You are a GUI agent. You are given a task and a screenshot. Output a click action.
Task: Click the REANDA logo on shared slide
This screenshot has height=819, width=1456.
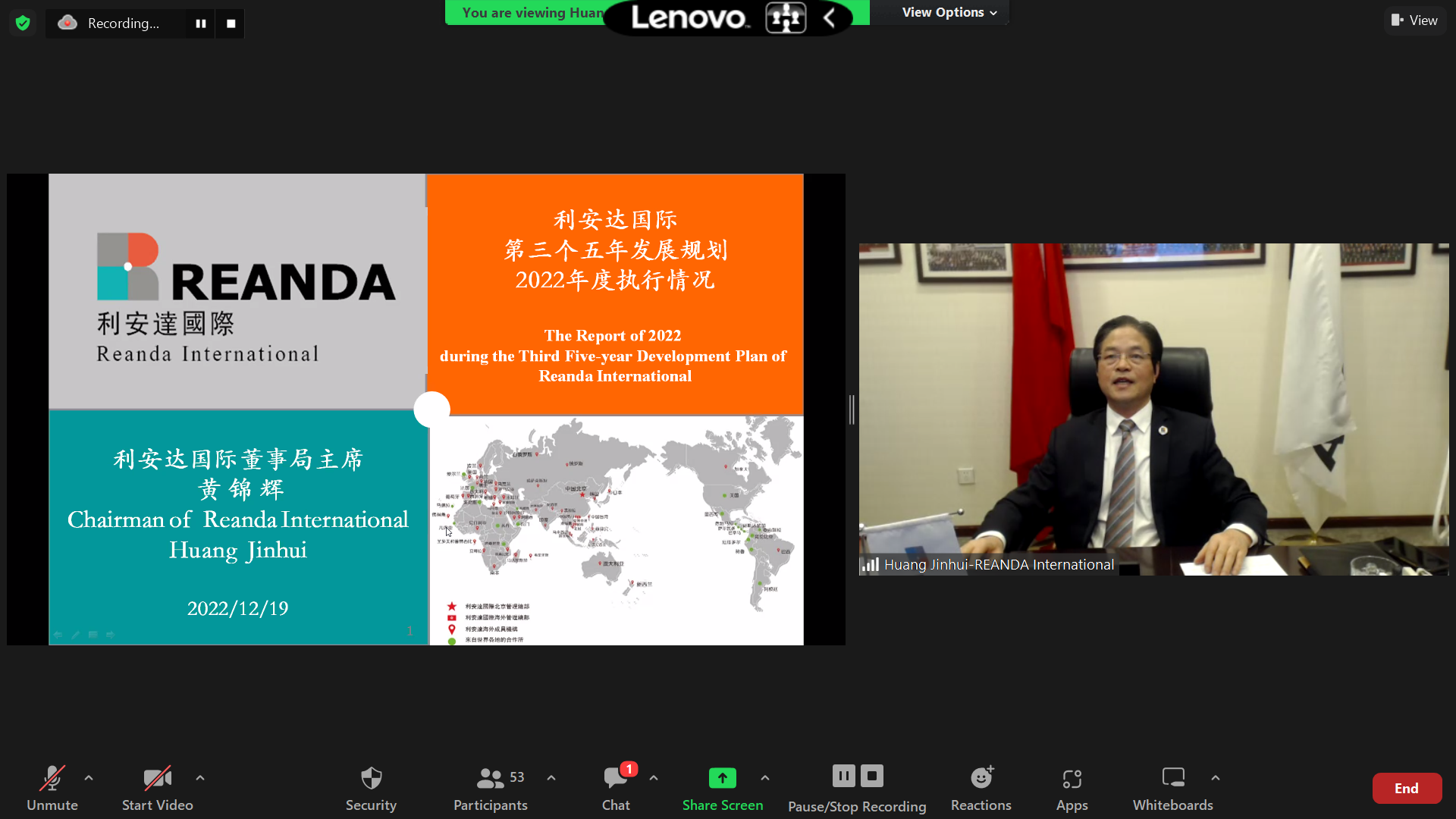point(246,267)
